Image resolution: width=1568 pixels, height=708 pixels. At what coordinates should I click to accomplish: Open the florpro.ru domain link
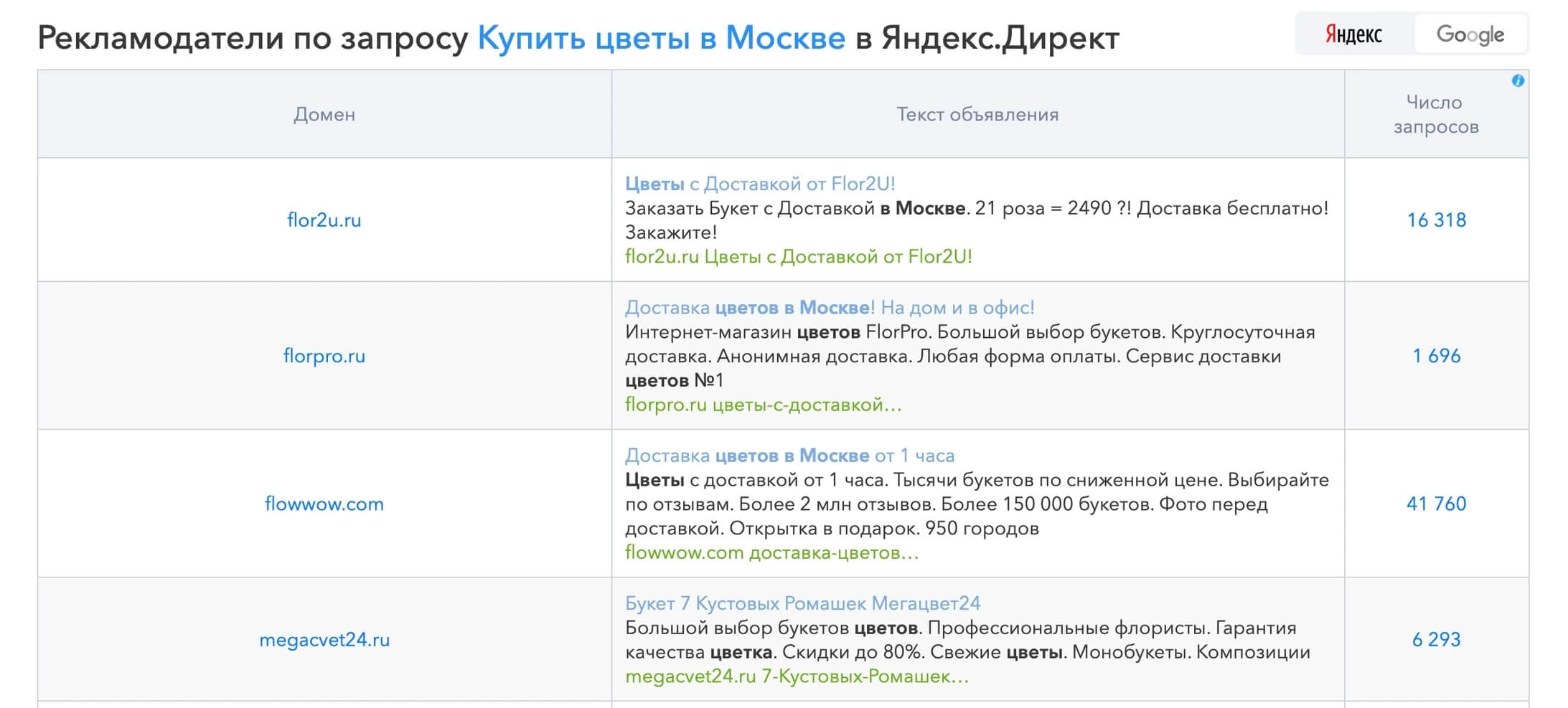coord(324,356)
